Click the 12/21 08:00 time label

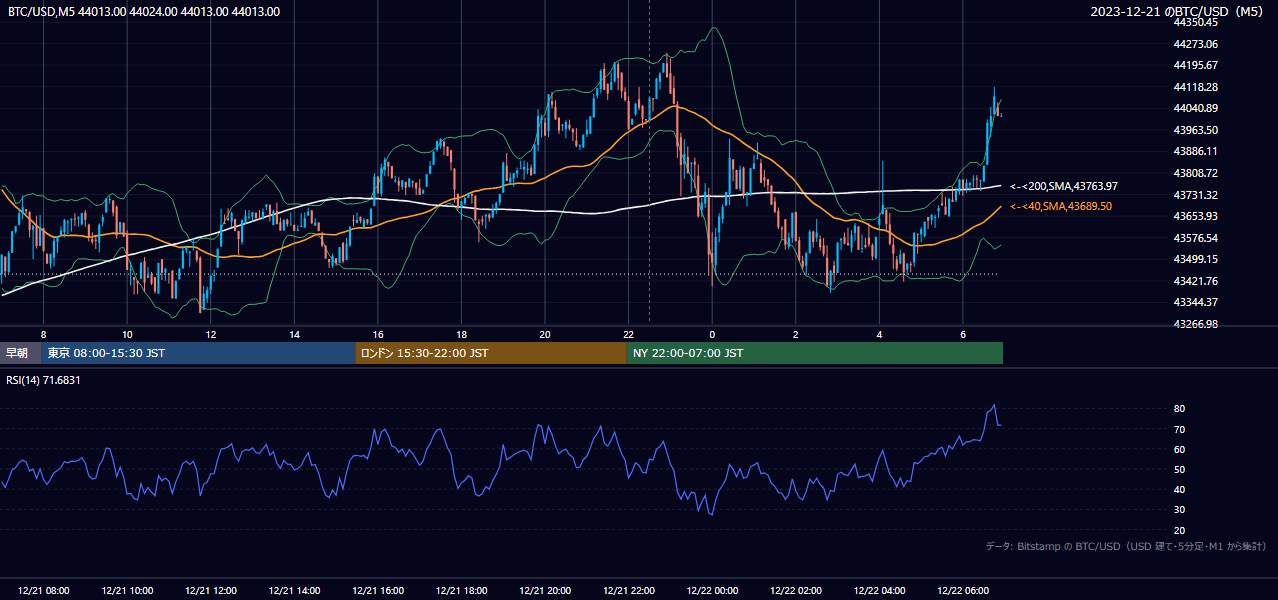[x=44, y=591]
